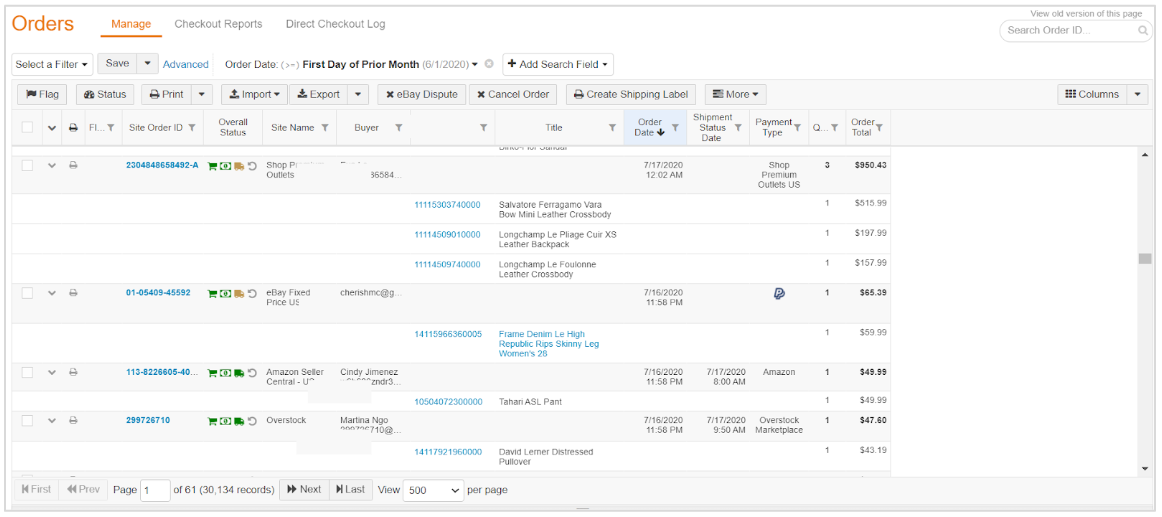This screenshot has height=517, width=1162.
Task: Click the Cancel Order button
Action: (513, 94)
